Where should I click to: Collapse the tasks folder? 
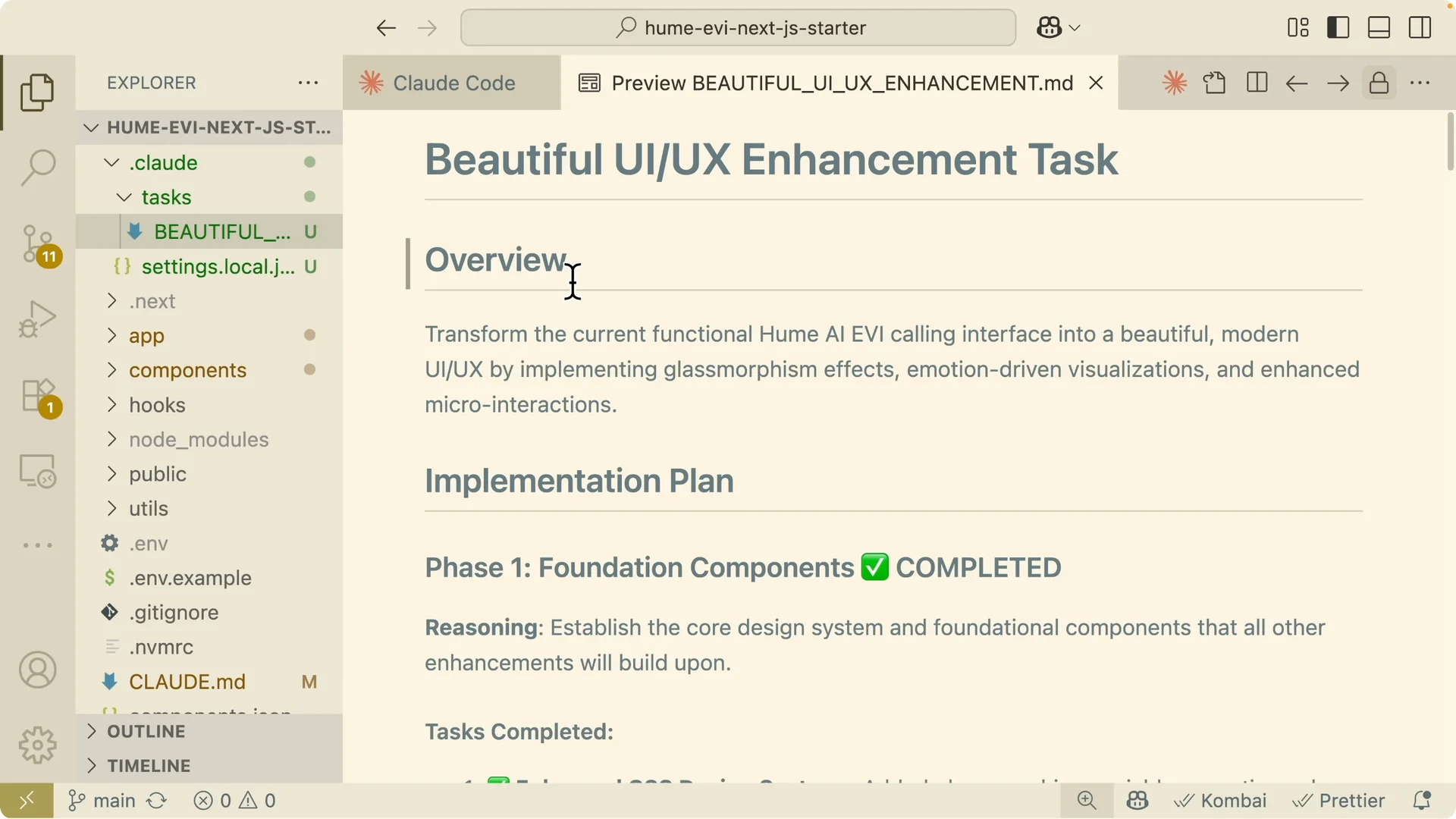pyautogui.click(x=209, y=197)
